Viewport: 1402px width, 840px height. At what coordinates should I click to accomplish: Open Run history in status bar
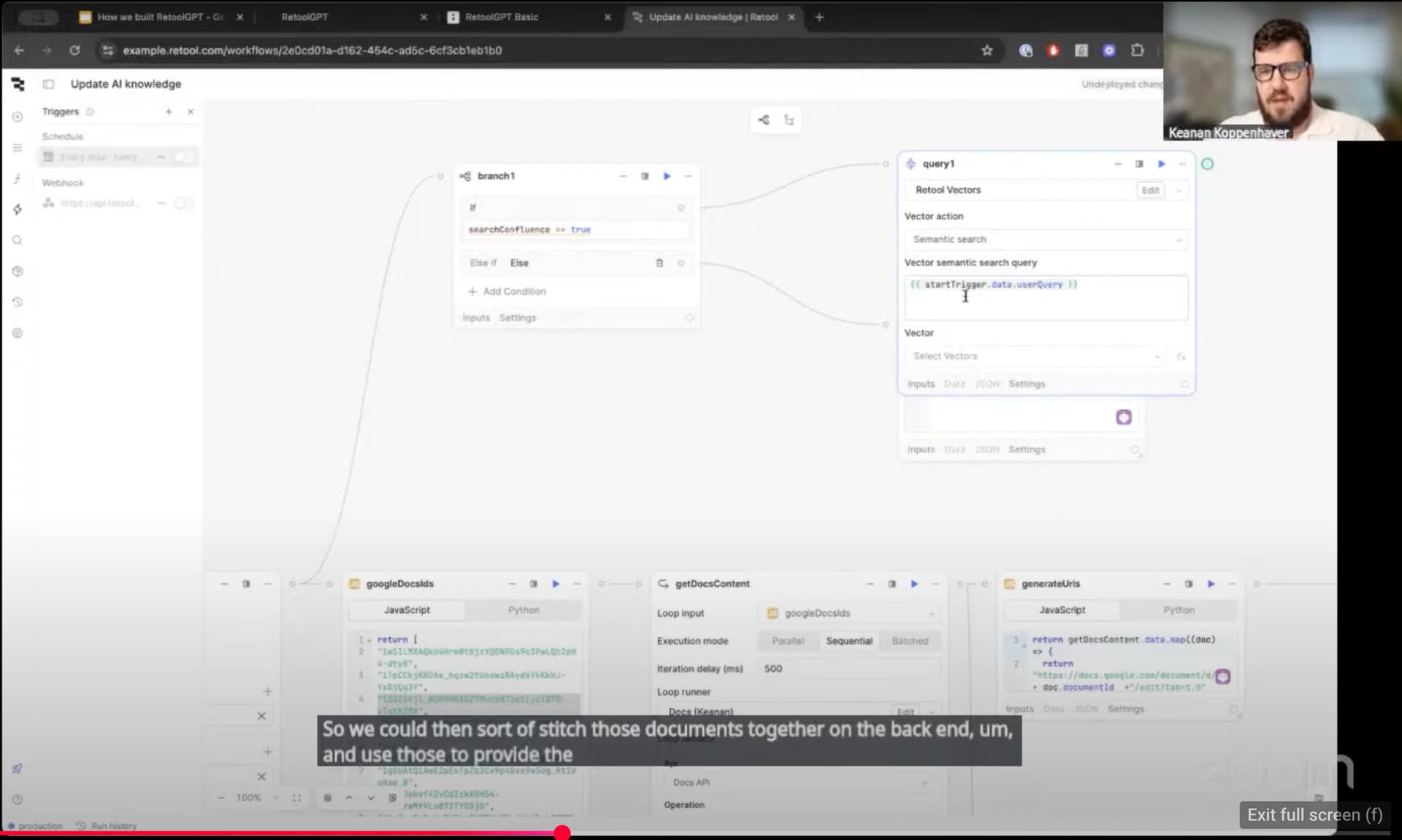[x=107, y=826]
